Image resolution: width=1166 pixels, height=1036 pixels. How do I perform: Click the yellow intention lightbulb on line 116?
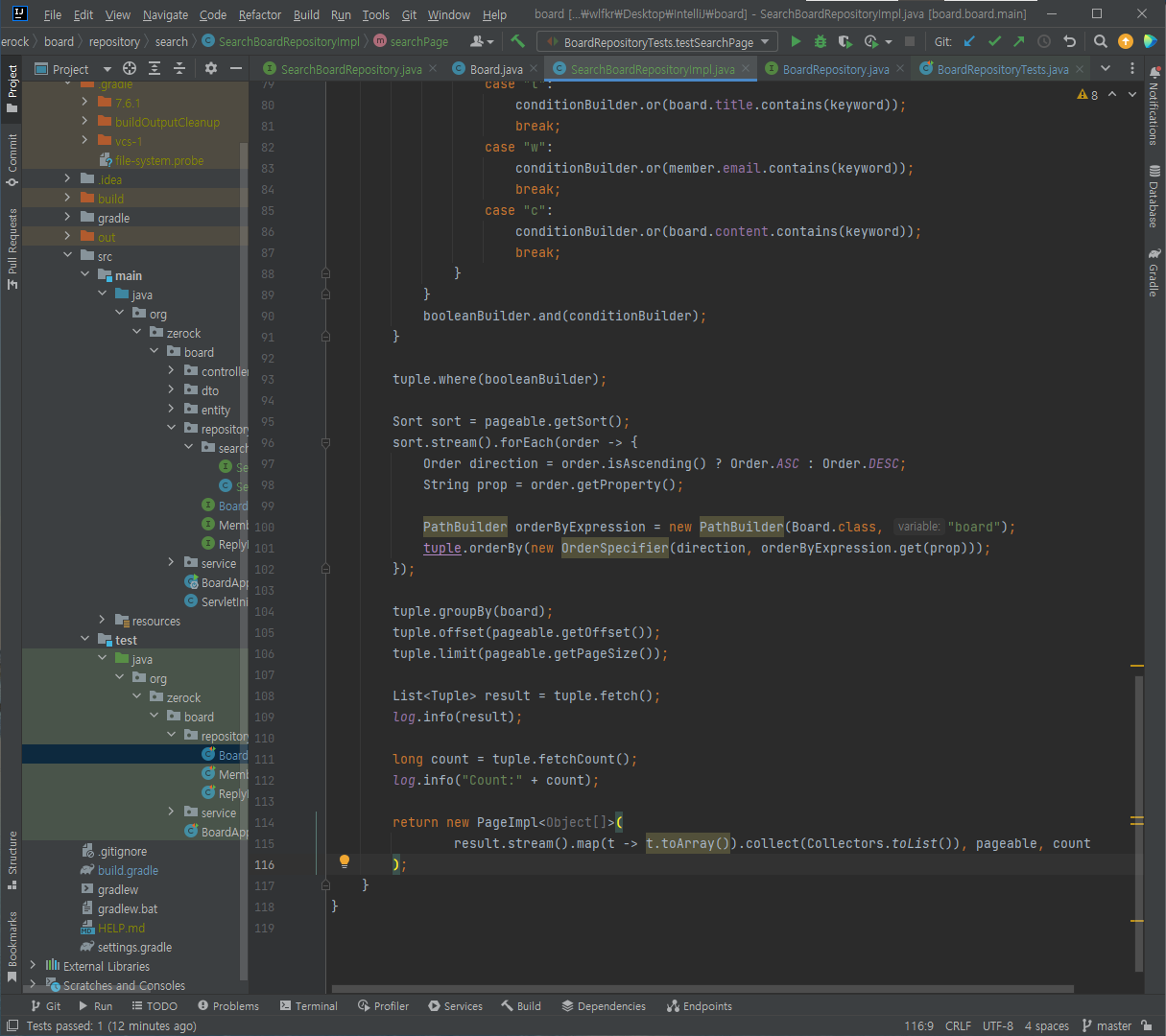coord(345,861)
